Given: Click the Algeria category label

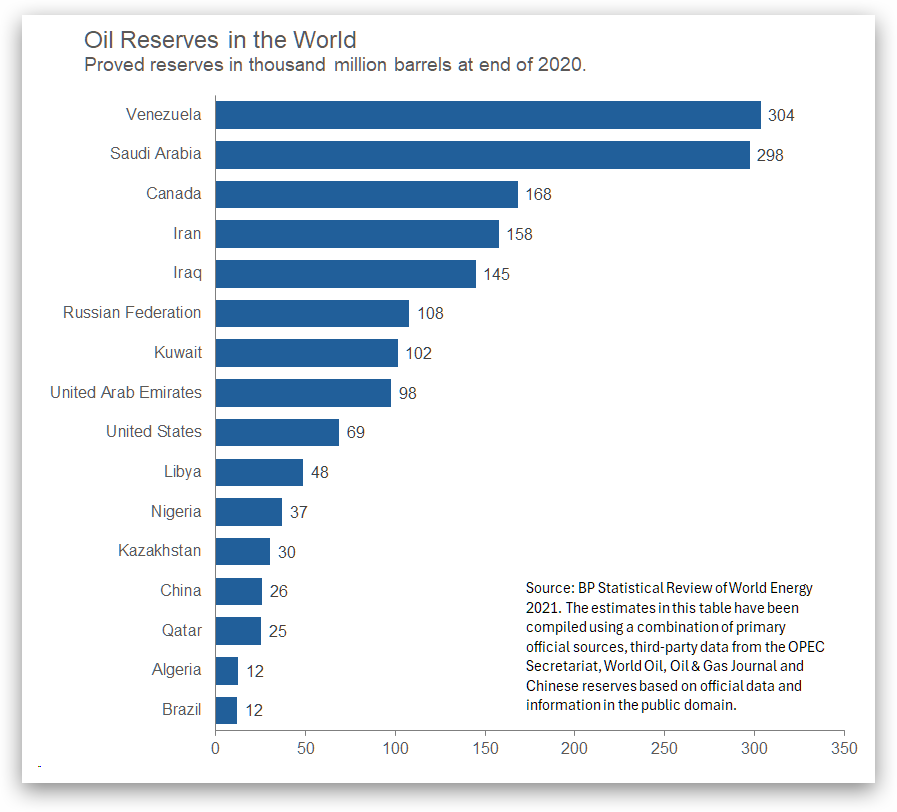Looking at the screenshot, I should 176,670.
